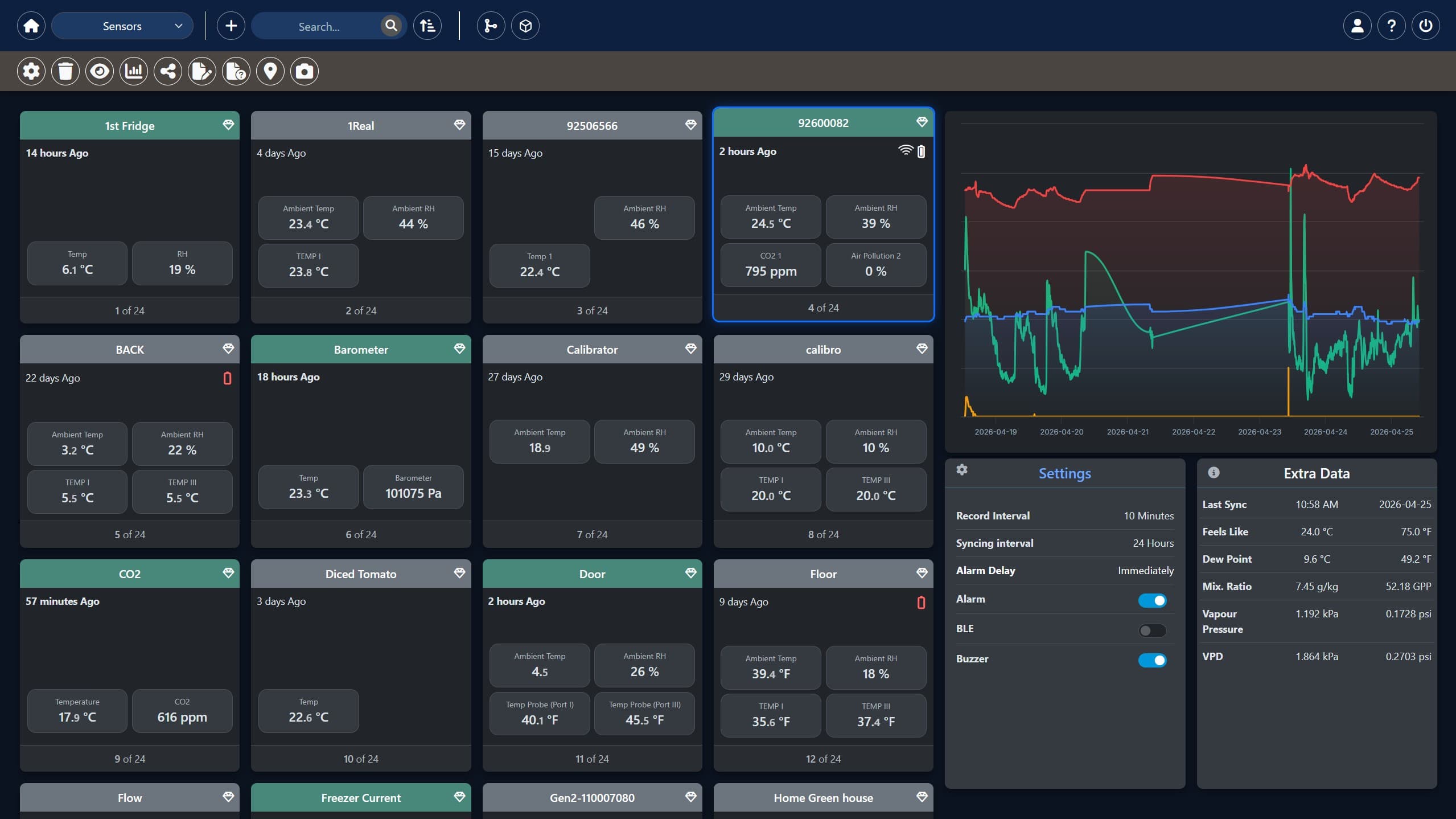This screenshot has width=1456, height=819.
Task: Click the cube box icon
Action: coord(525,26)
